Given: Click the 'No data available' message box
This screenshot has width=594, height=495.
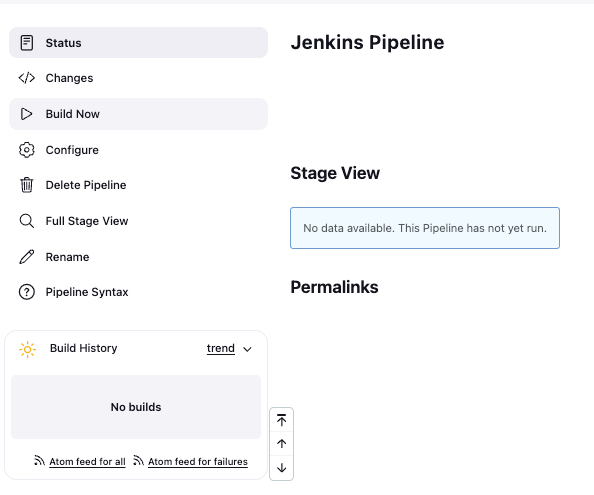Looking at the screenshot, I should coord(425,228).
